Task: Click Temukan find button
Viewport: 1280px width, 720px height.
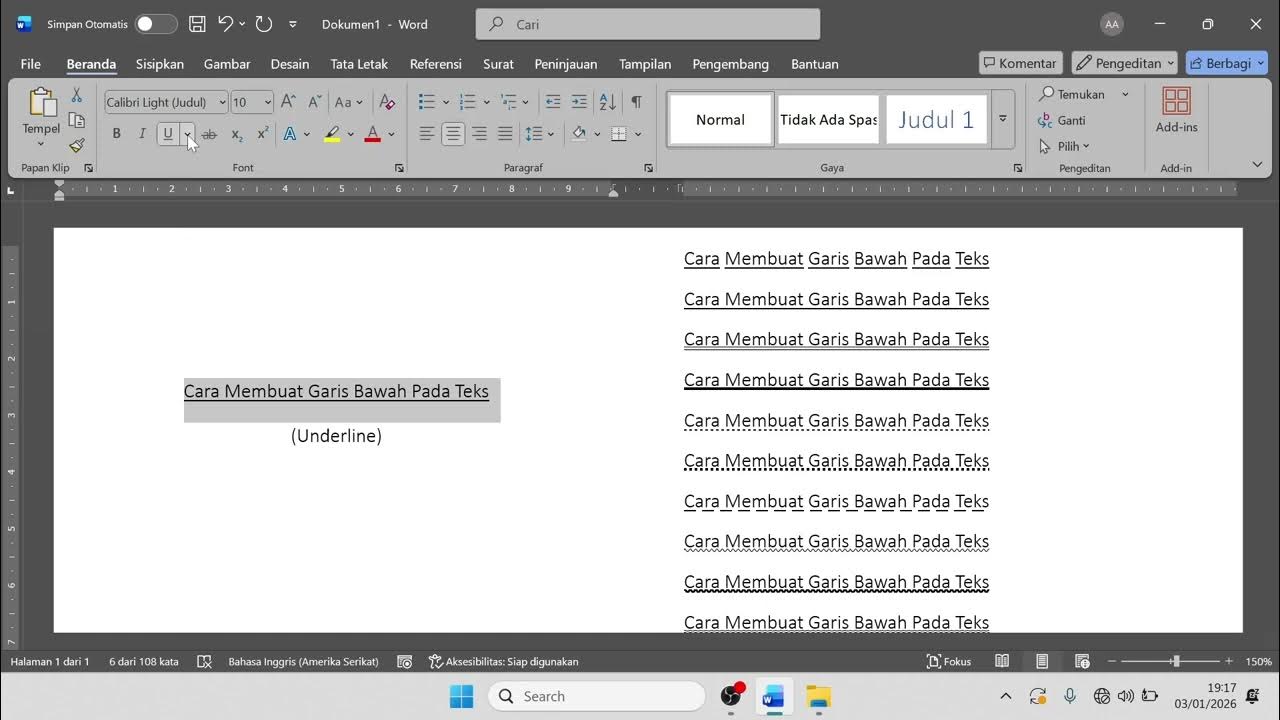Action: tap(1073, 94)
